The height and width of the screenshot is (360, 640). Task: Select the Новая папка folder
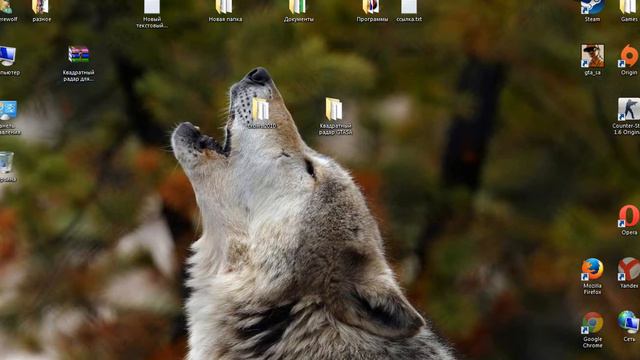[x=225, y=11]
